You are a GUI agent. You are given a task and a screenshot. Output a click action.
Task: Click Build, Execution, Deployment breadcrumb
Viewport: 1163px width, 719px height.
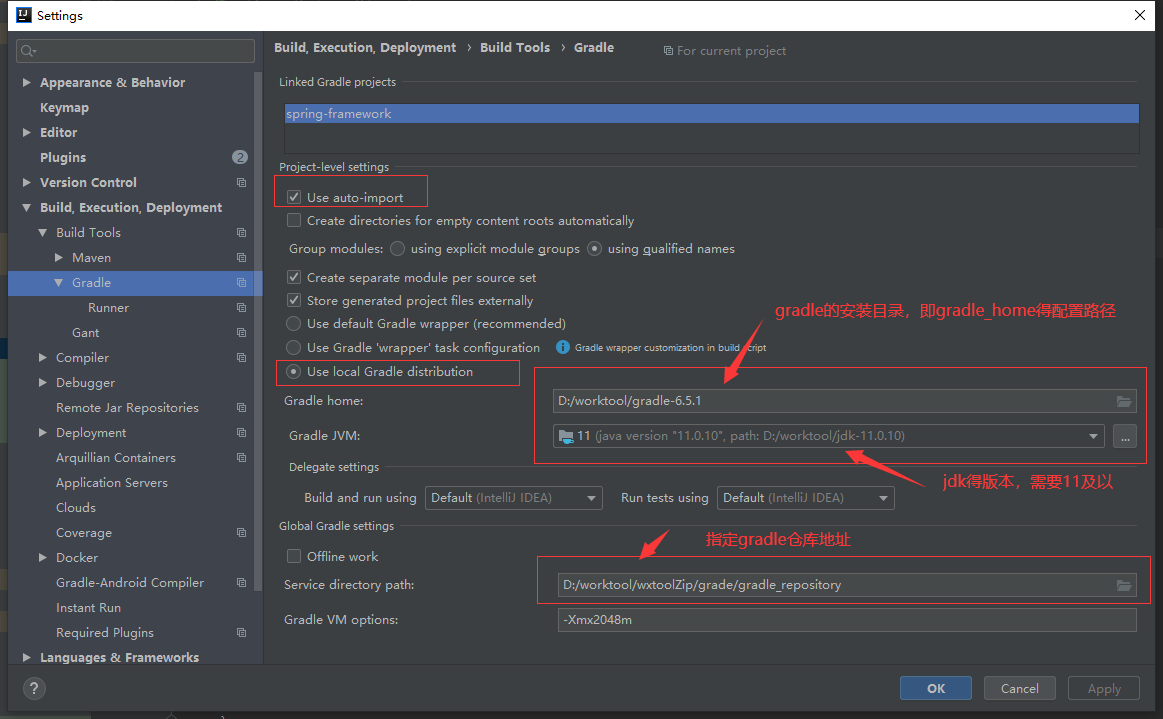pyautogui.click(x=365, y=47)
